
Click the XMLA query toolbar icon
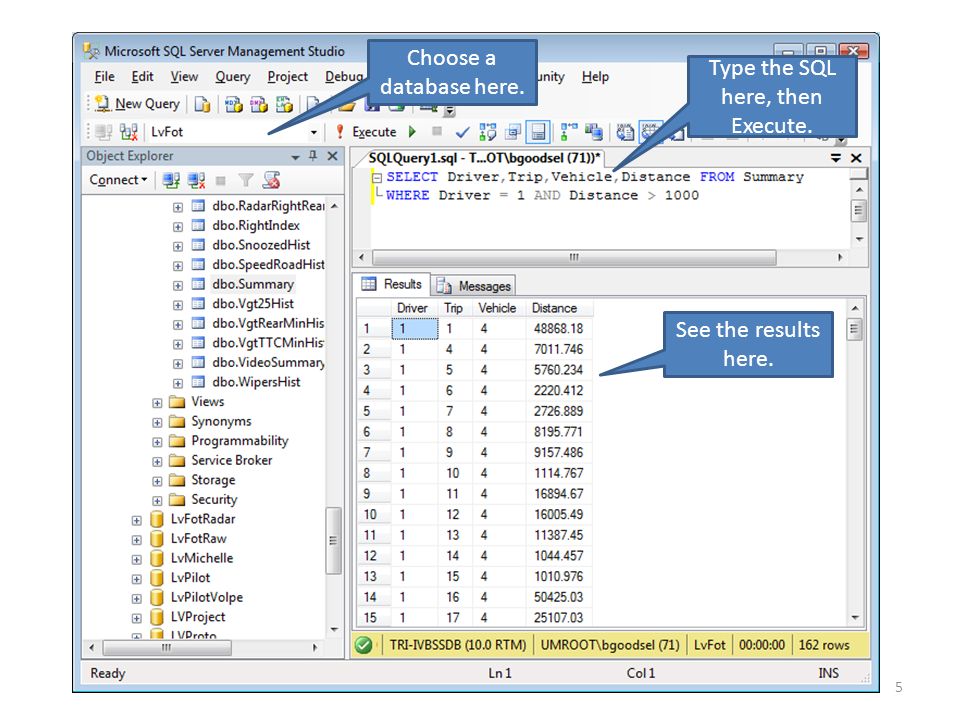tap(283, 105)
